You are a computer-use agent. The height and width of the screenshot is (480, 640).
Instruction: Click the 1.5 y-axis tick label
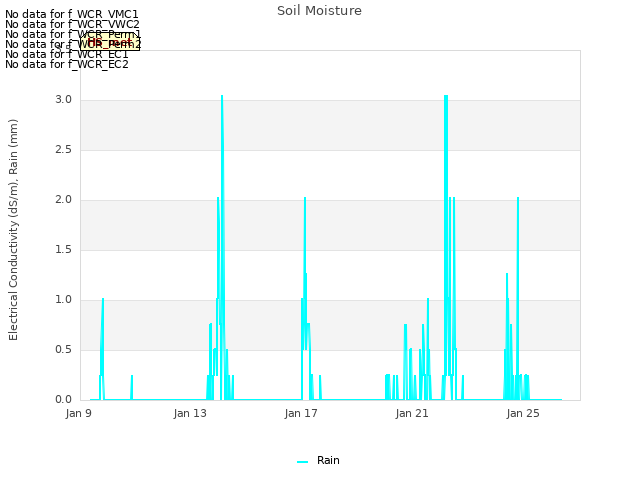tap(63, 250)
